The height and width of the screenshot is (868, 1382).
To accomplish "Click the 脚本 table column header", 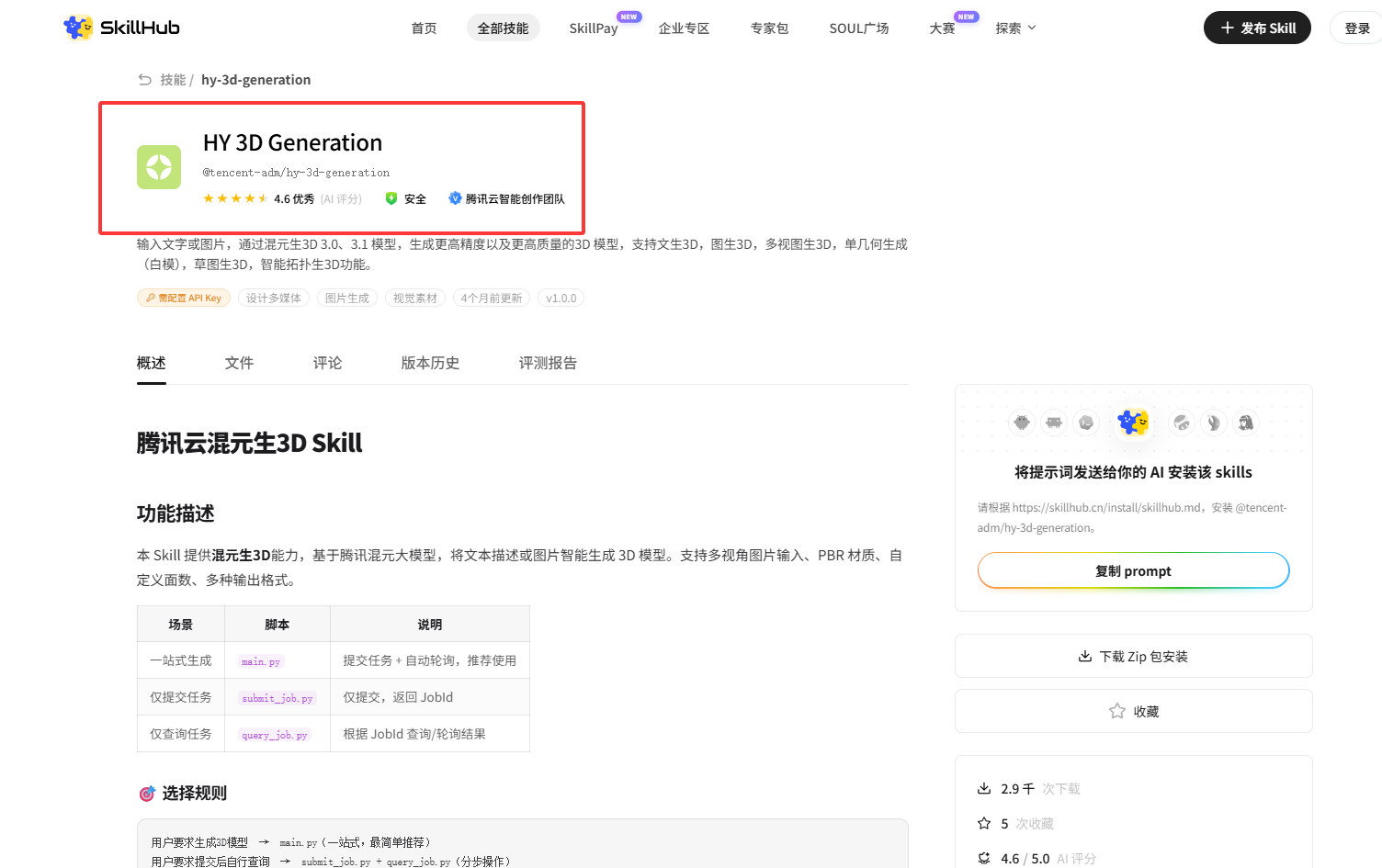I will [x=278, y=625].
